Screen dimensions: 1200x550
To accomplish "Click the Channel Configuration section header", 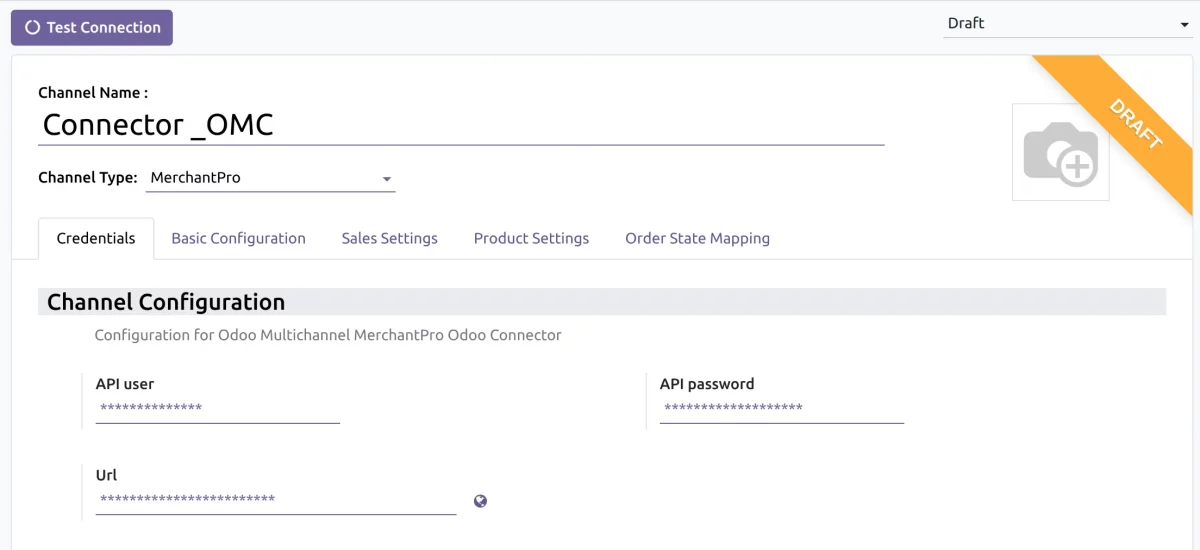I will tap(166, 302).
